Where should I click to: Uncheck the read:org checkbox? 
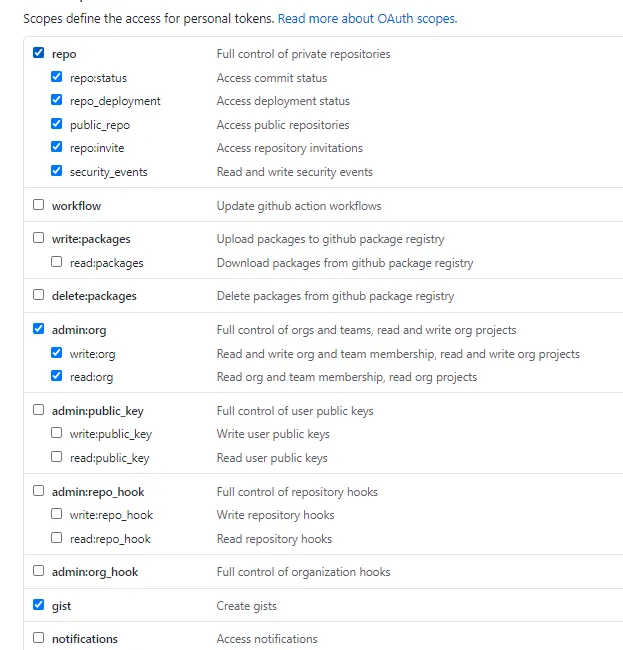[57, 377]
